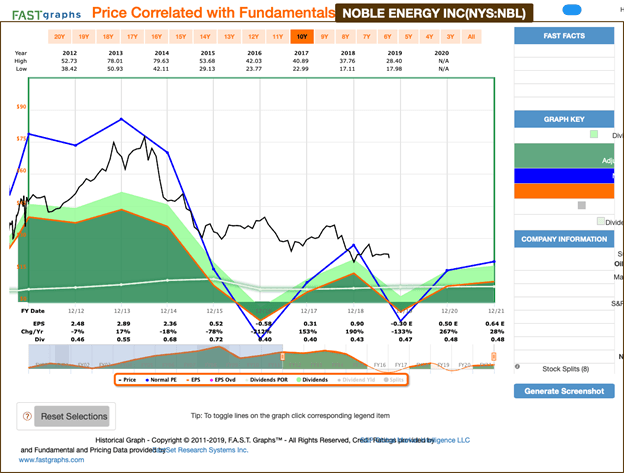Select the 7Y time range tab
The width and height of the screenshot is (624, 473).
pos(367,37)
